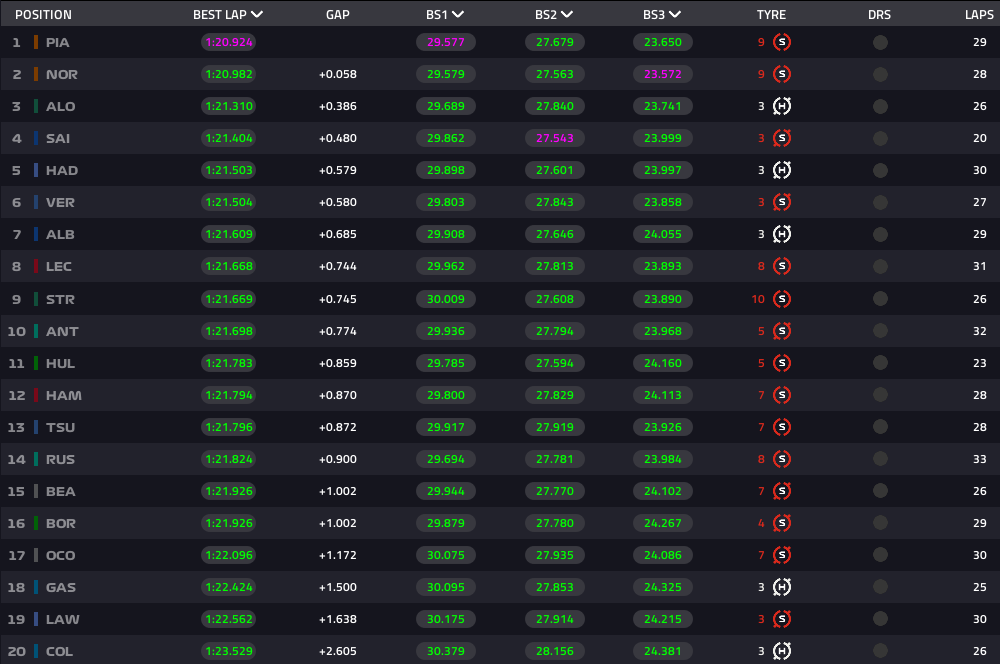Click the DRS indicator for NOR
1000x664 pixels.
(x=880, y=74)
